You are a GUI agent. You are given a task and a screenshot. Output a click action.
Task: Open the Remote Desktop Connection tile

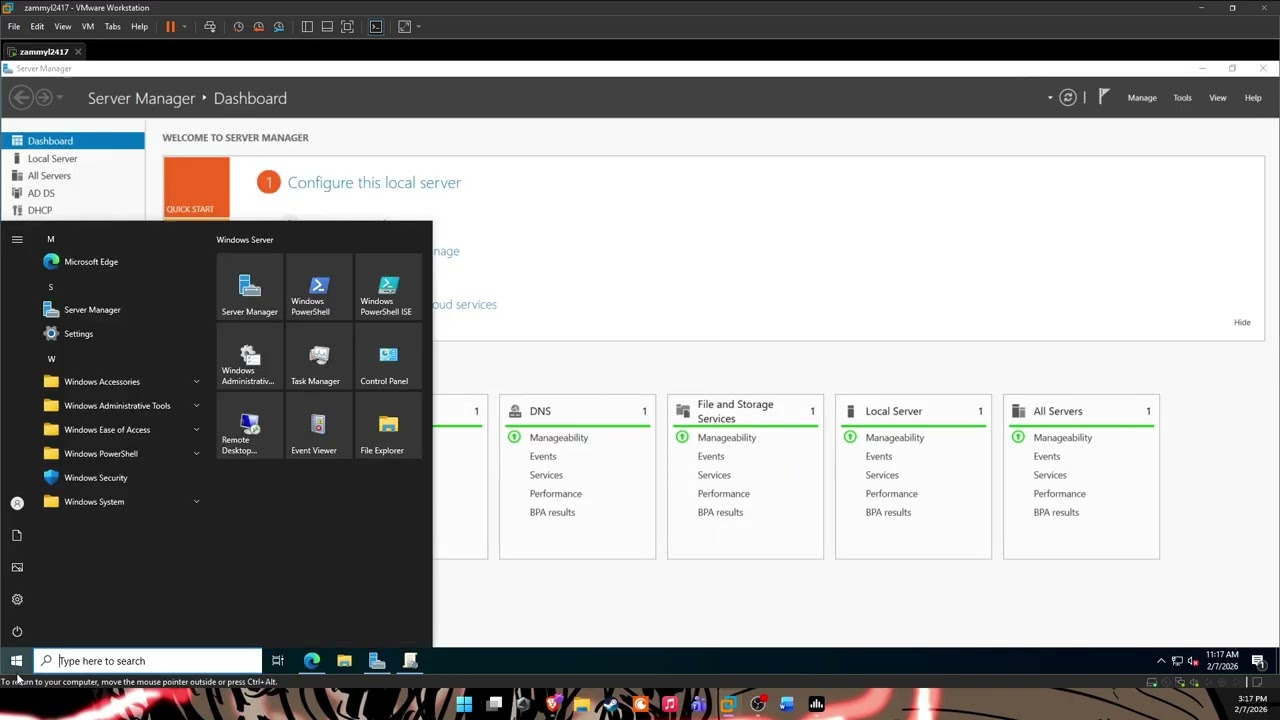click(250, 426)
